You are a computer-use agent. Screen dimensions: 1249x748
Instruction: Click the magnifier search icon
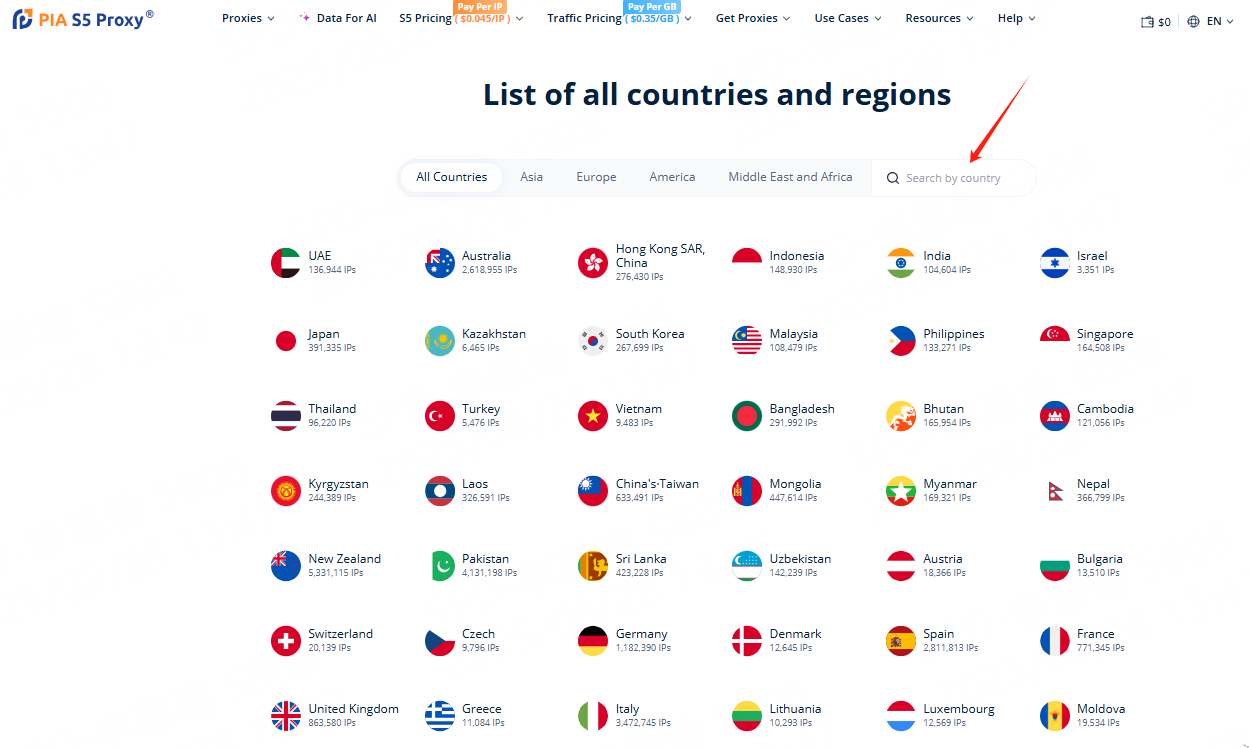[893, 178]
